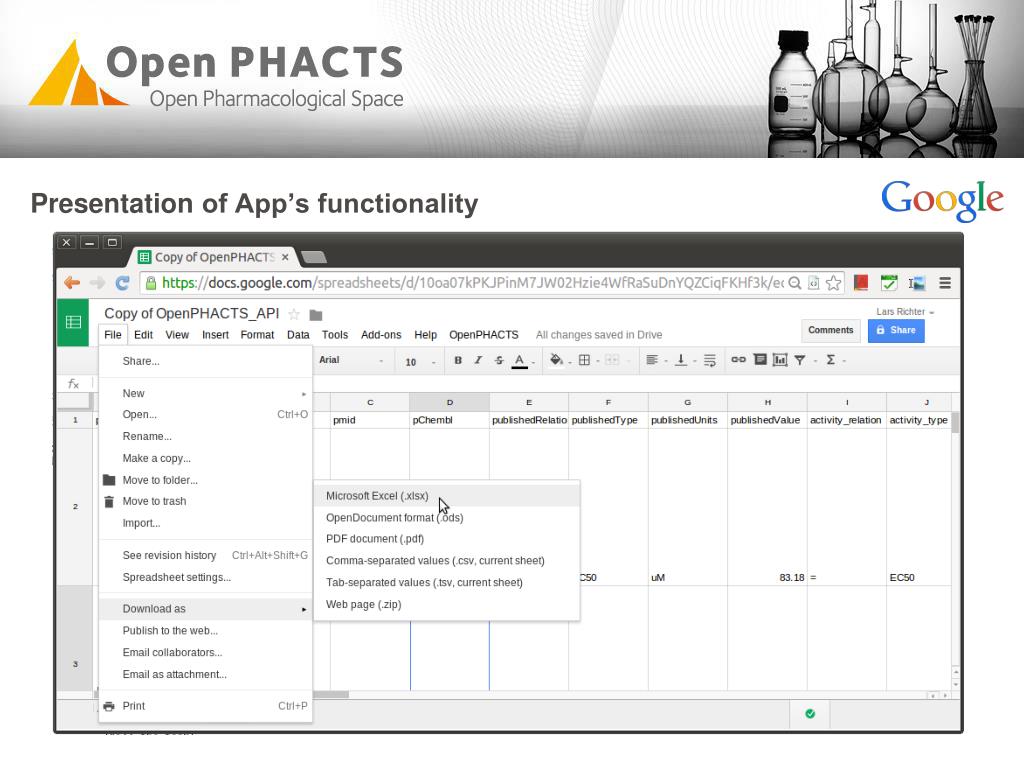The width and height of the screenshot is (1024, 768).
Task: Choose Make a copy...
Action: coord(206,458)
